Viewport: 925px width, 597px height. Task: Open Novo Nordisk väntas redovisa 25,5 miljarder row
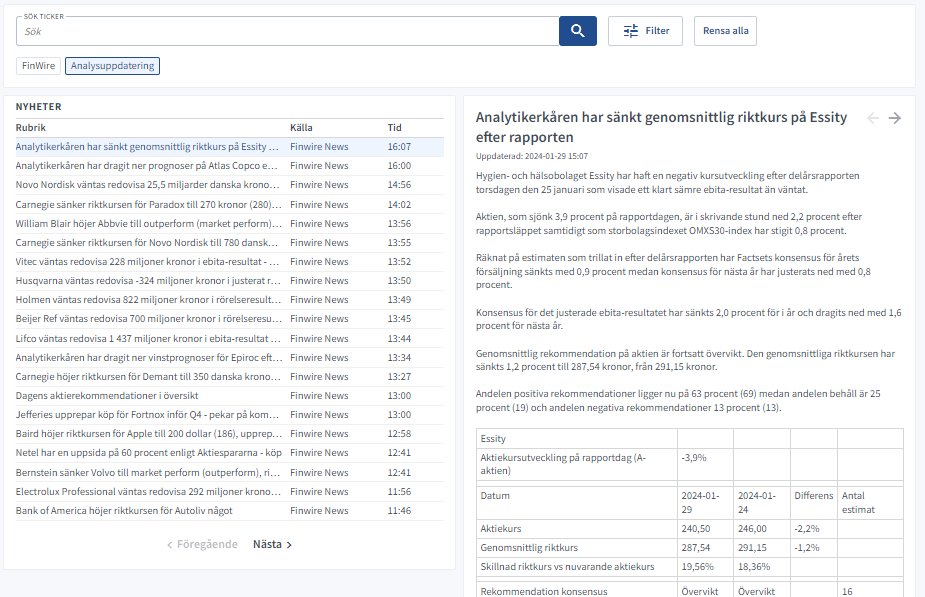point(229,185)
